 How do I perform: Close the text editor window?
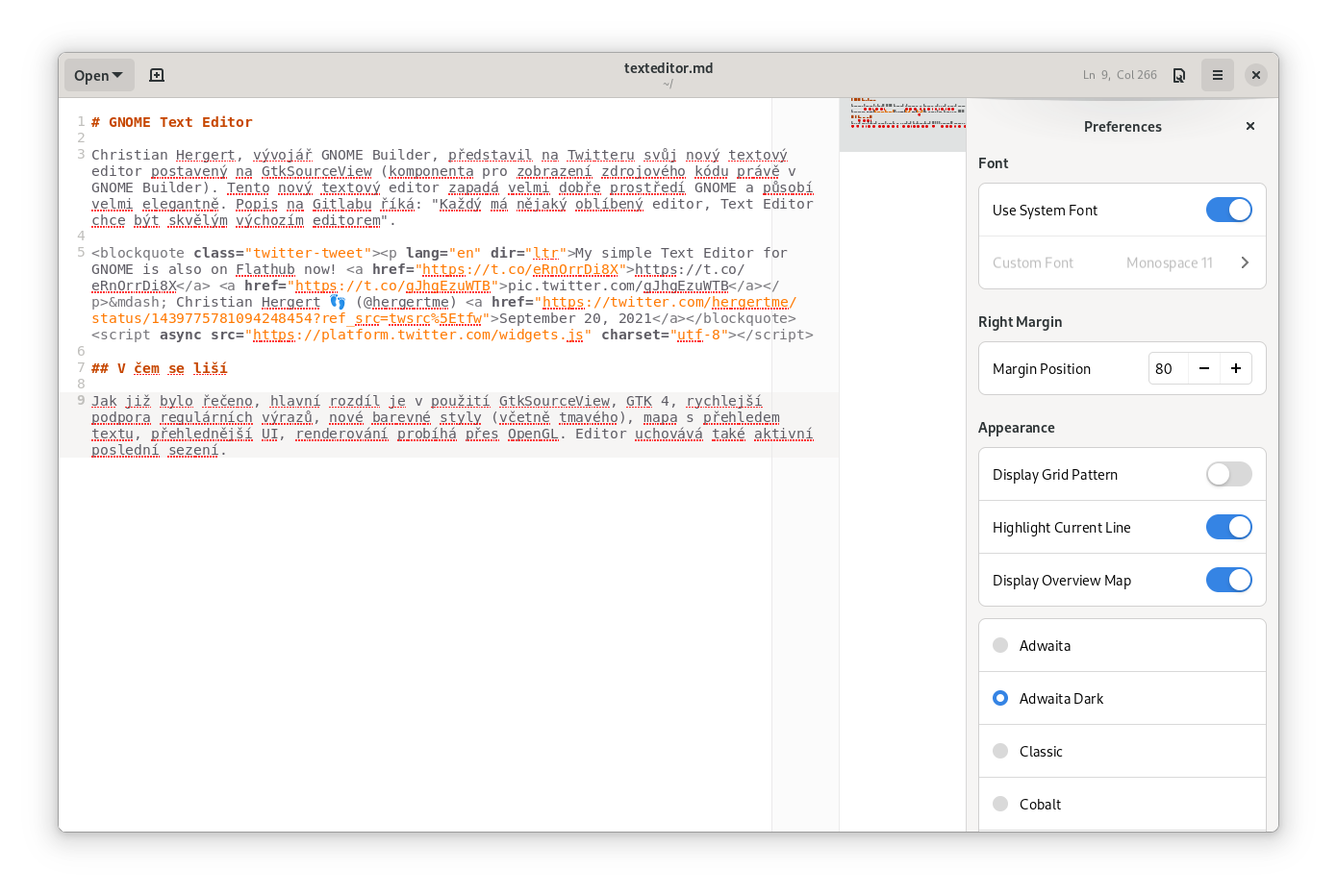1255,75
